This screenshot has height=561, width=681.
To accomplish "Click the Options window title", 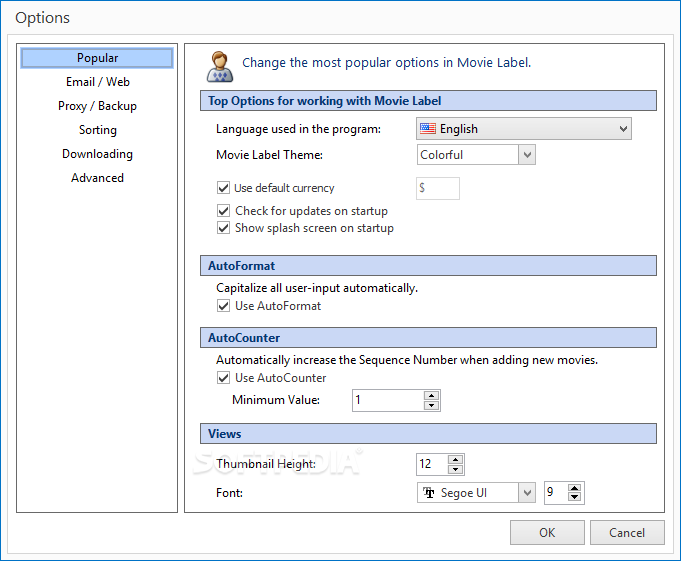I will [x=43, y=18].
